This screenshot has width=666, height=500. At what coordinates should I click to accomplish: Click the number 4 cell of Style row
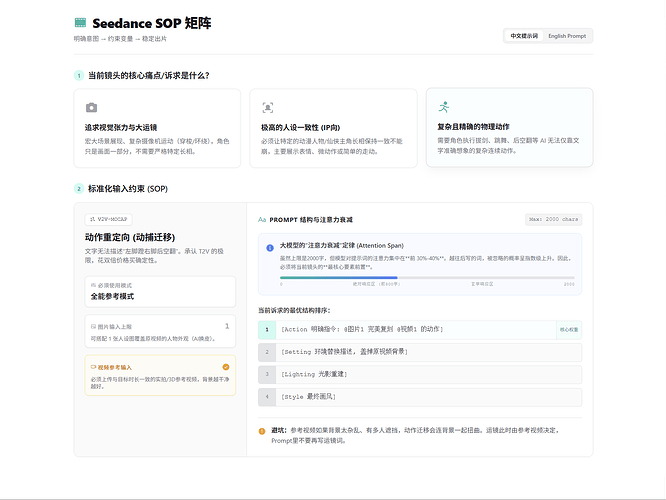267,397
